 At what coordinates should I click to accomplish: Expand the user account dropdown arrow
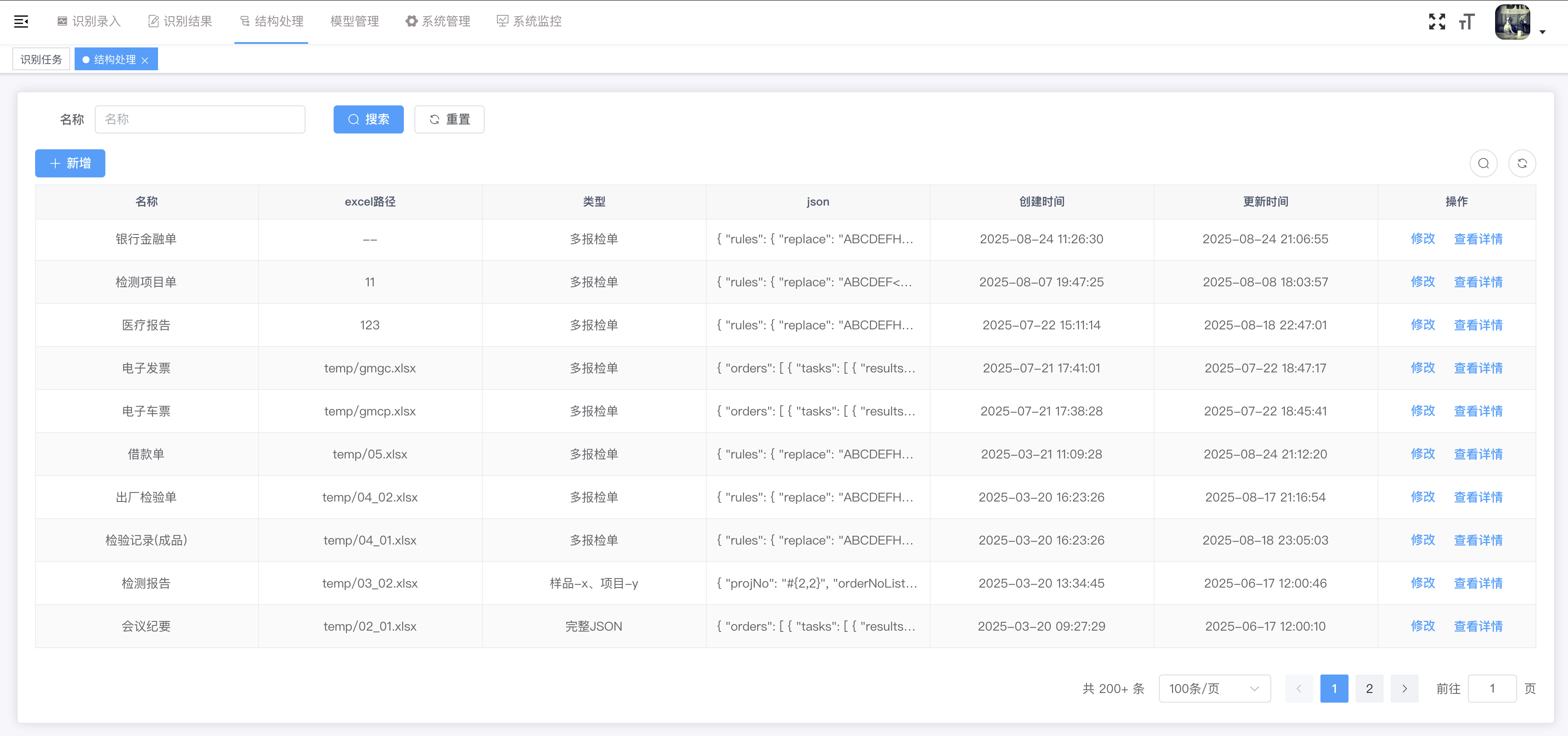click(x=1543, y=32)
